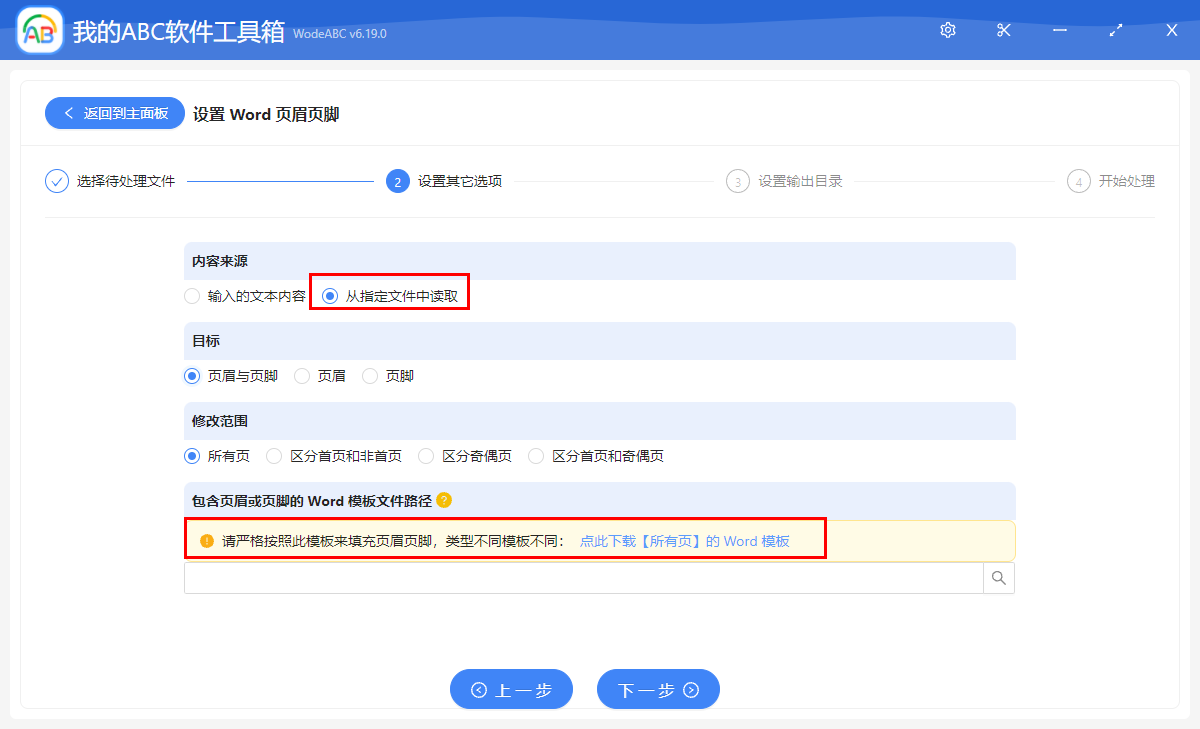This screenshot has width=1200, height=729.
Task: Choose the 区分奇偶页 modification range
Action: 425,455
